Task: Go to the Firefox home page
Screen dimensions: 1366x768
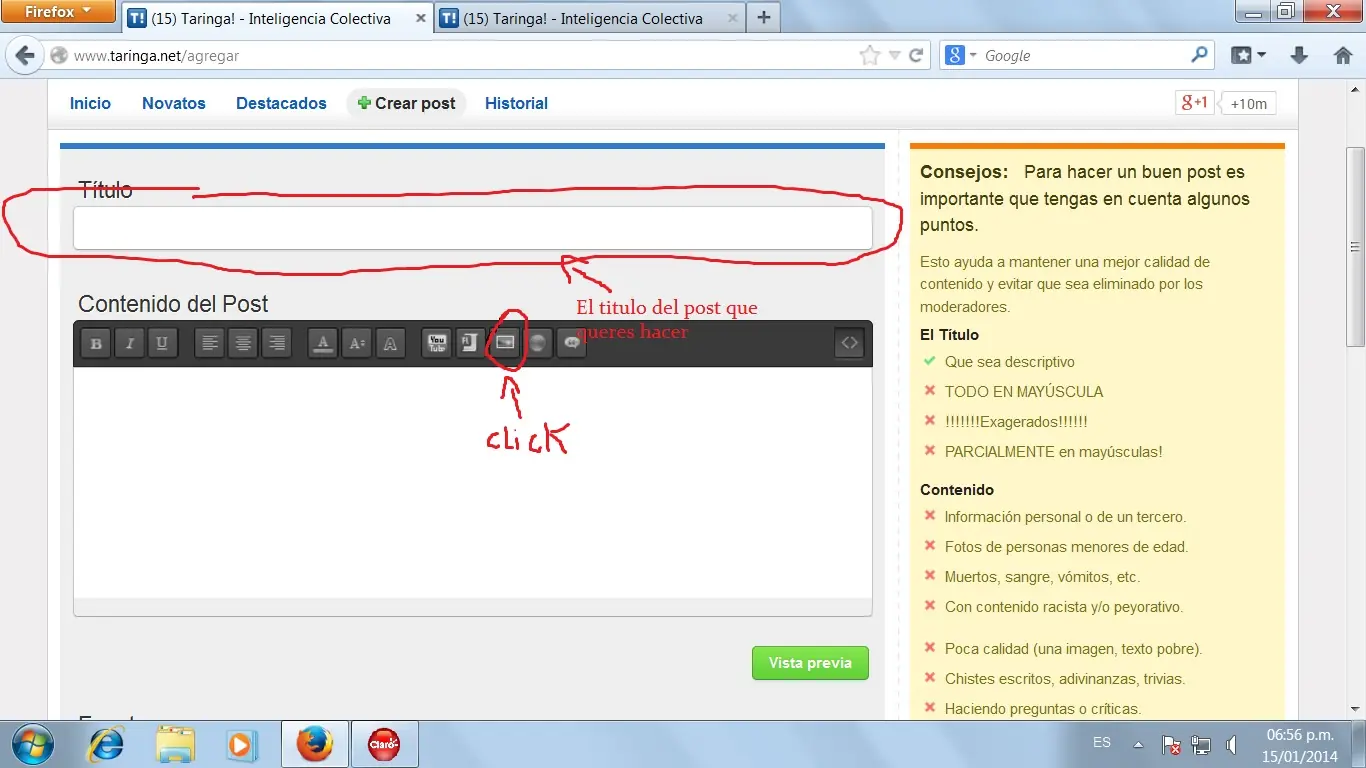Action: coord(1343,56)
